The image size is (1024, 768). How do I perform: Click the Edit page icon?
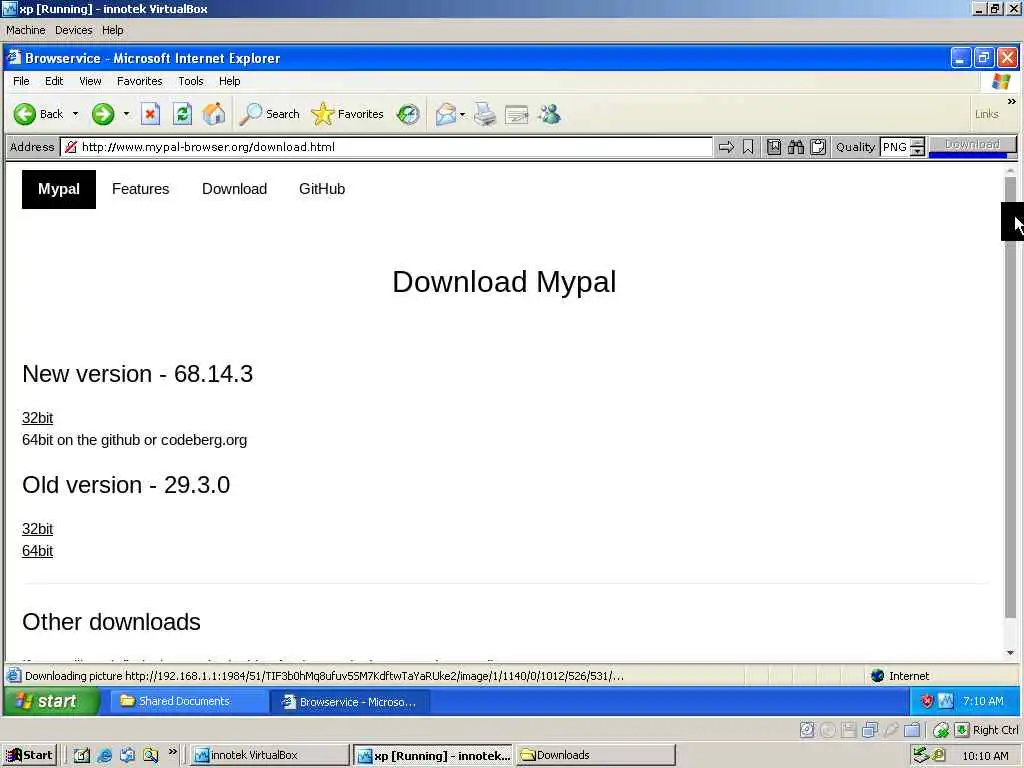[517, 115]
